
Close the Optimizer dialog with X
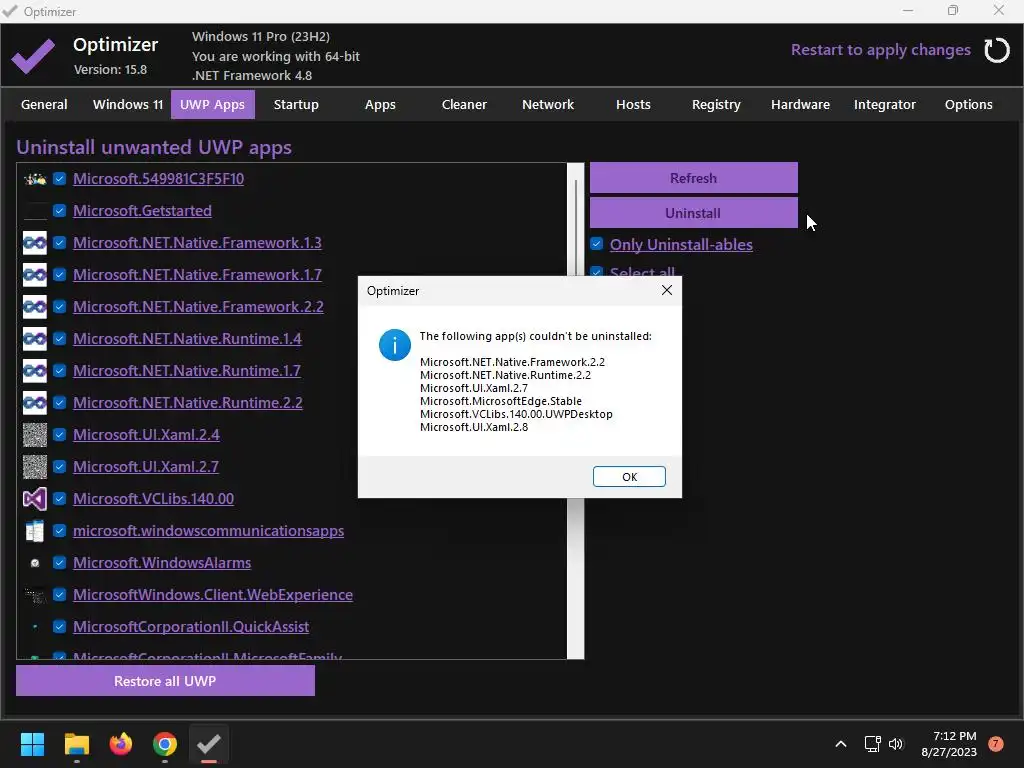click(666, 290)
